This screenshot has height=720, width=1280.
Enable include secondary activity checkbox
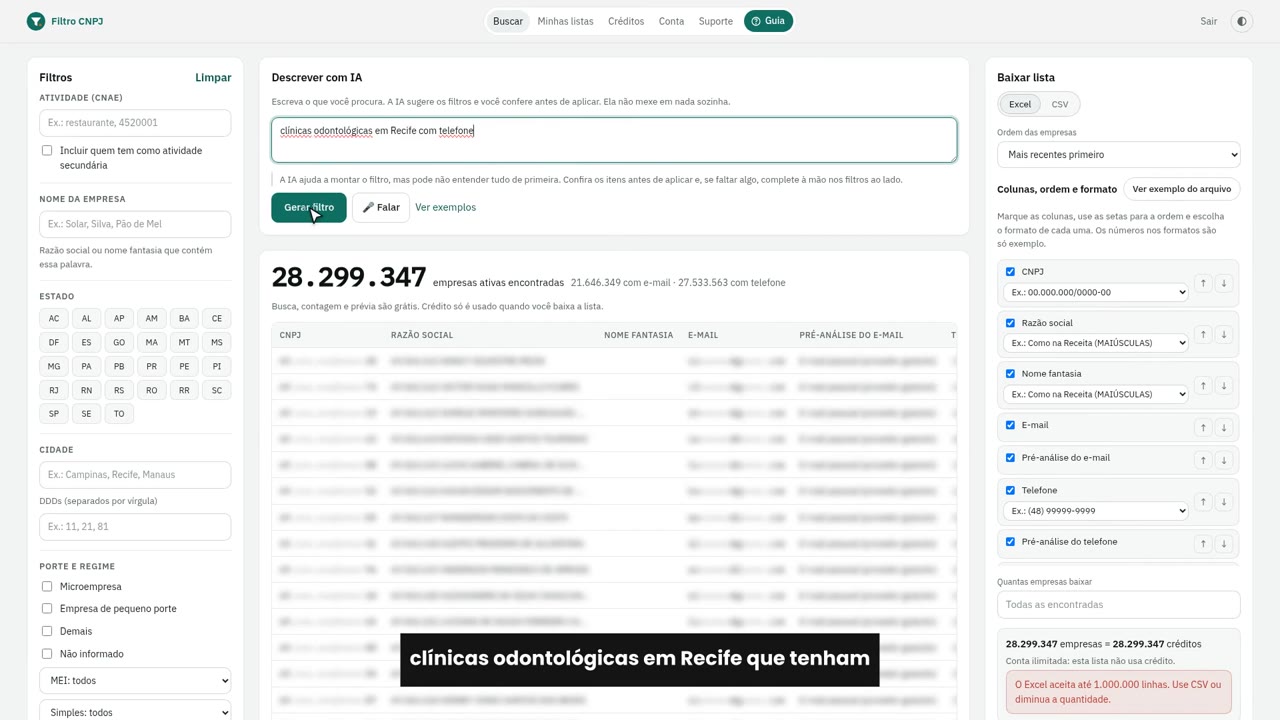47,151
